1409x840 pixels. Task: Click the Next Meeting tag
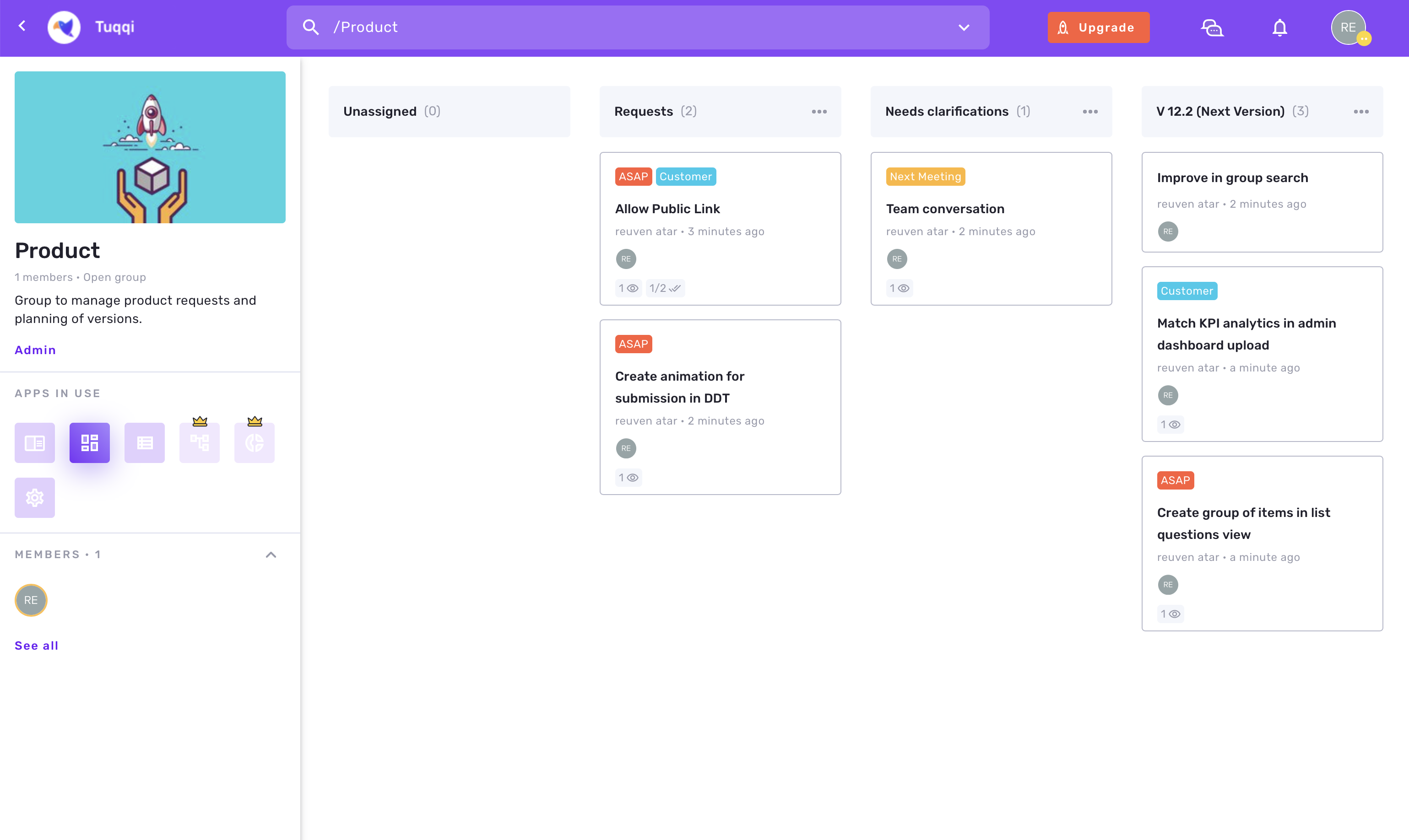click(925, 177)
